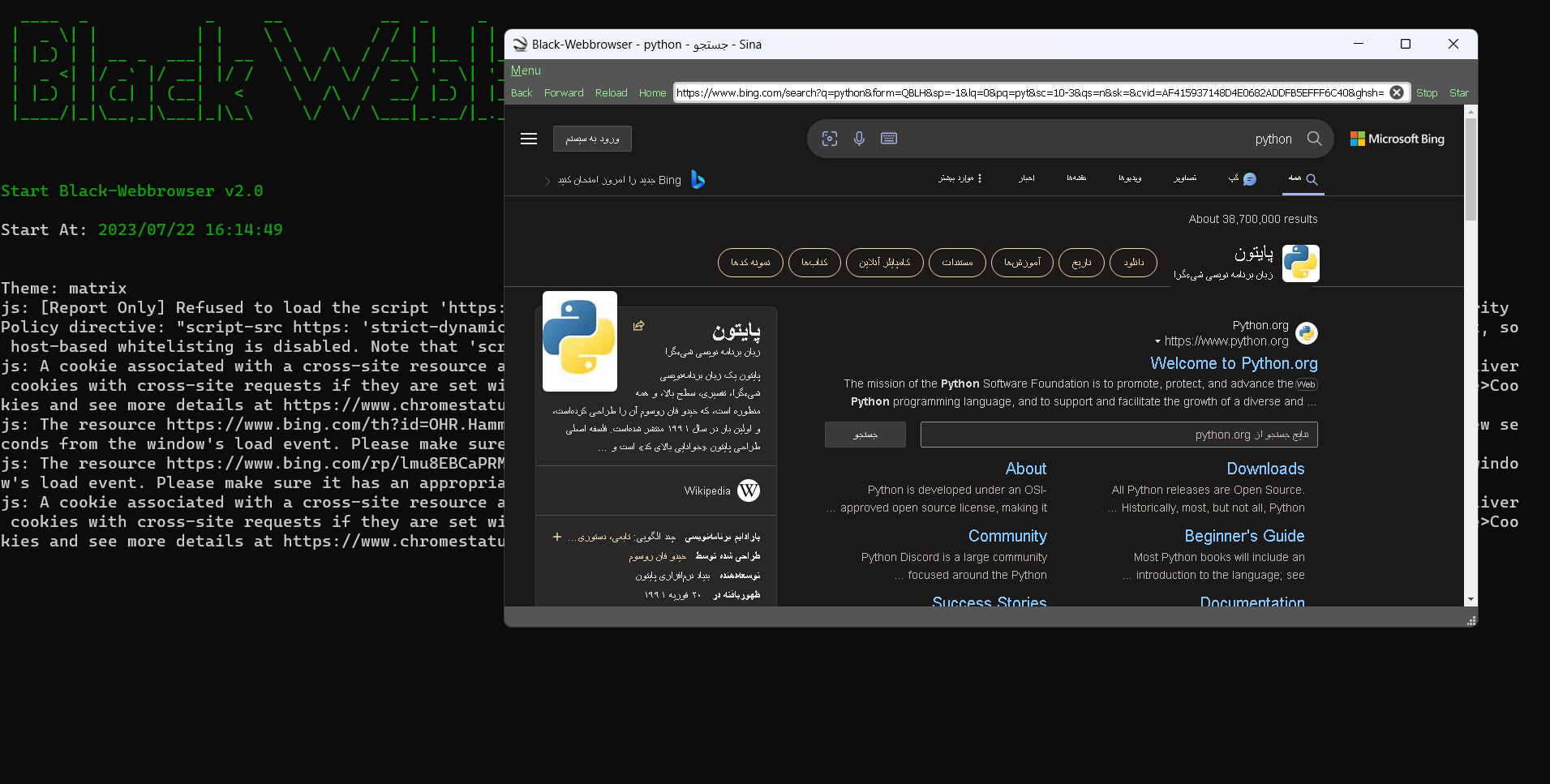
Task: Click the python.org site search field
Action: coord(1118,435)
